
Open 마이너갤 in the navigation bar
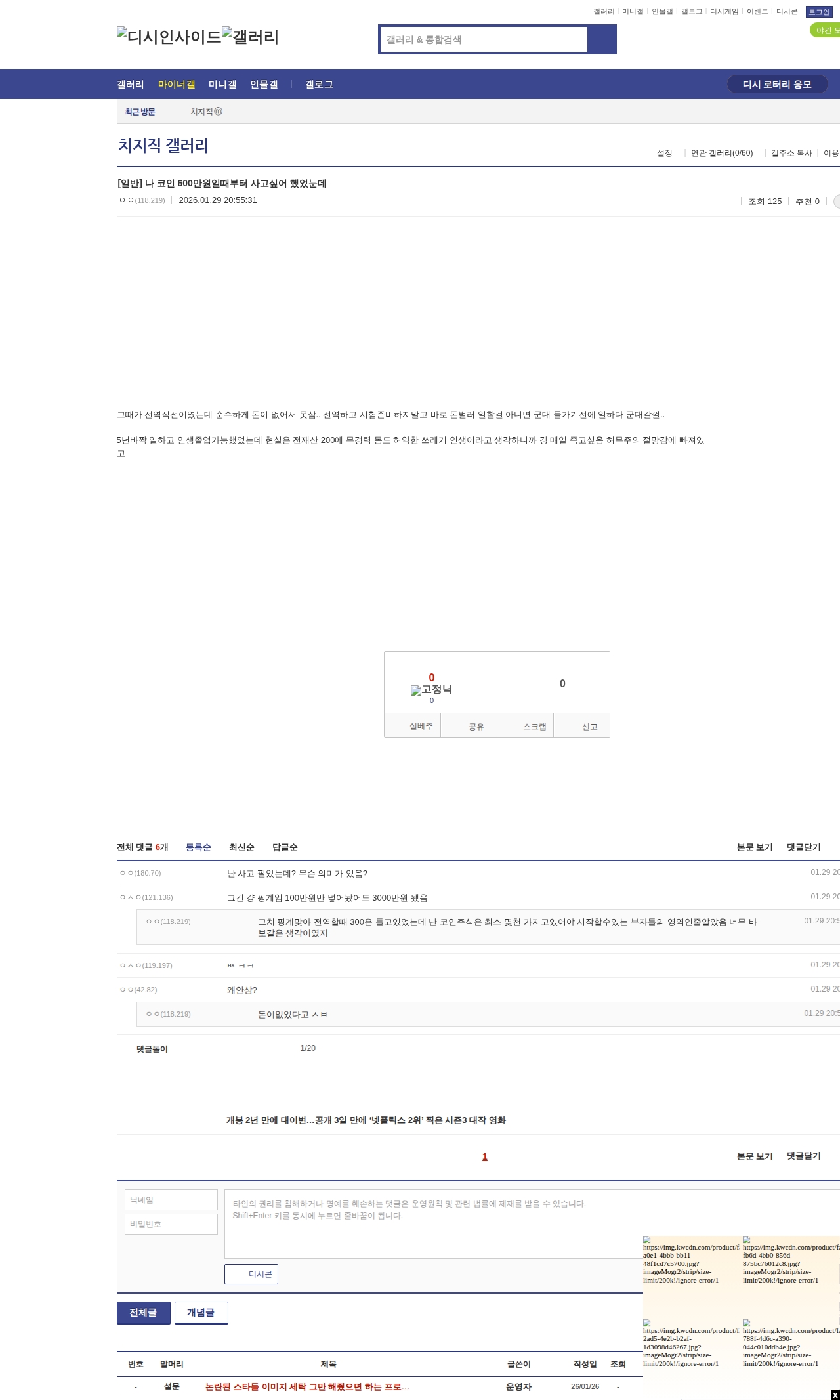[x=177, y=84]
